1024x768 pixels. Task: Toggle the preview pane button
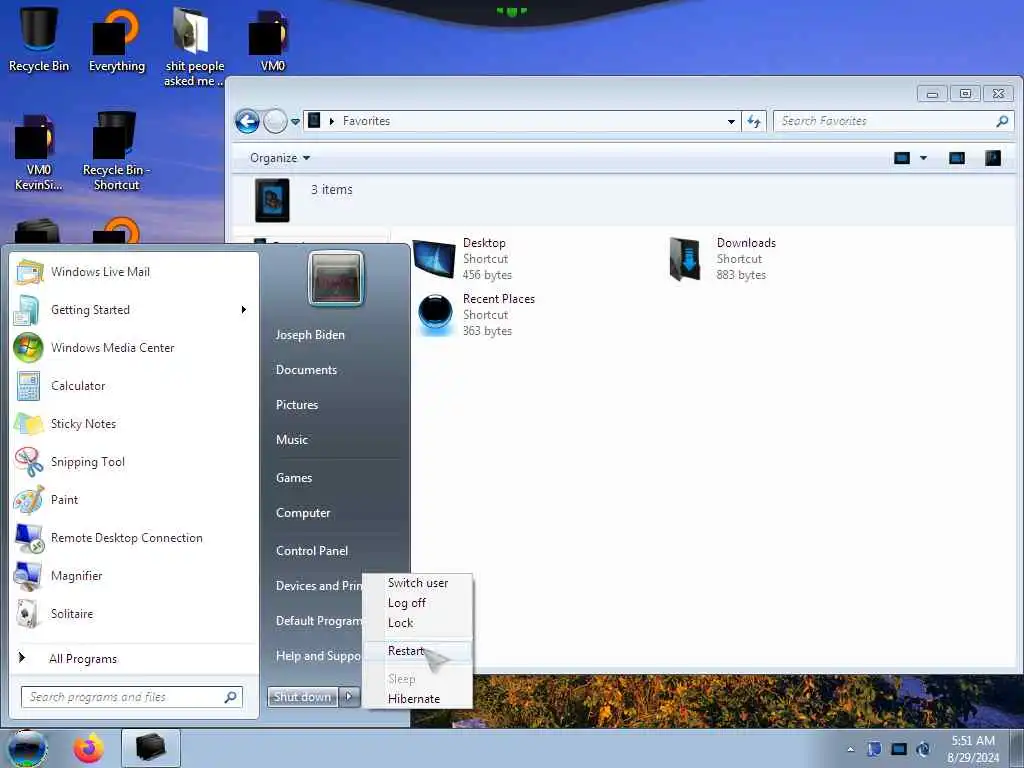point(957,158)
